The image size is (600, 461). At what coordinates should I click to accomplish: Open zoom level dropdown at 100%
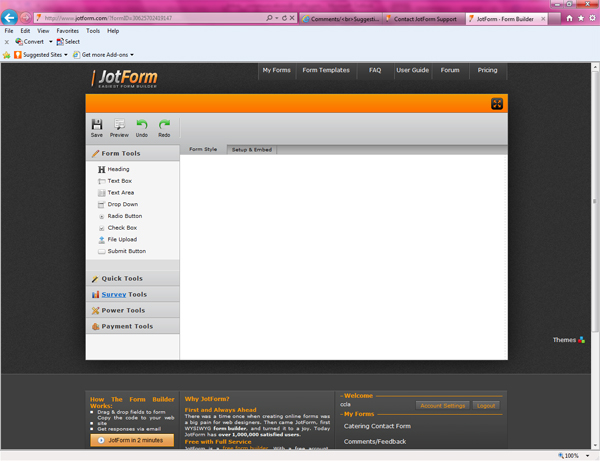point(587,456)
